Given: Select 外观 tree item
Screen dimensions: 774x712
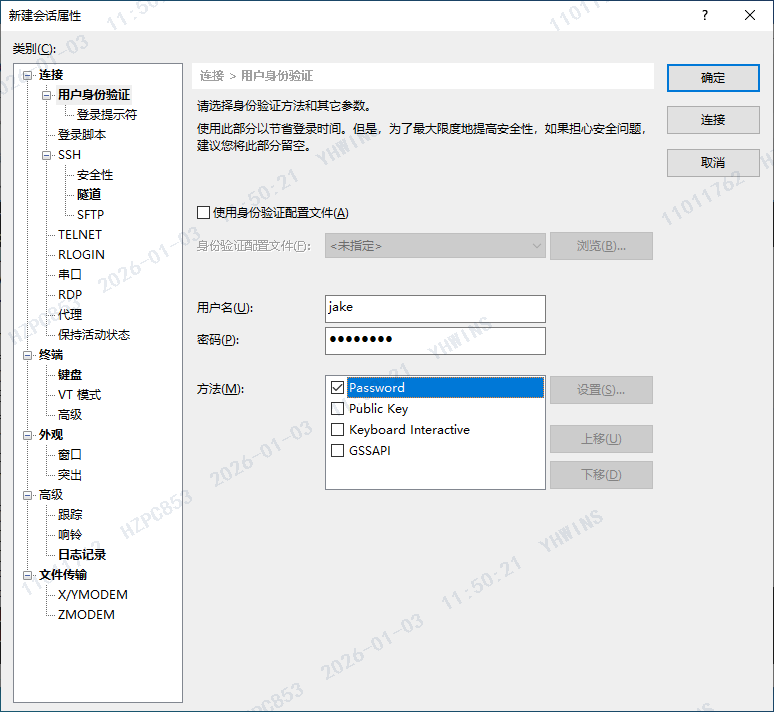Looking at the screenshot, I should (x=51, y=435).
